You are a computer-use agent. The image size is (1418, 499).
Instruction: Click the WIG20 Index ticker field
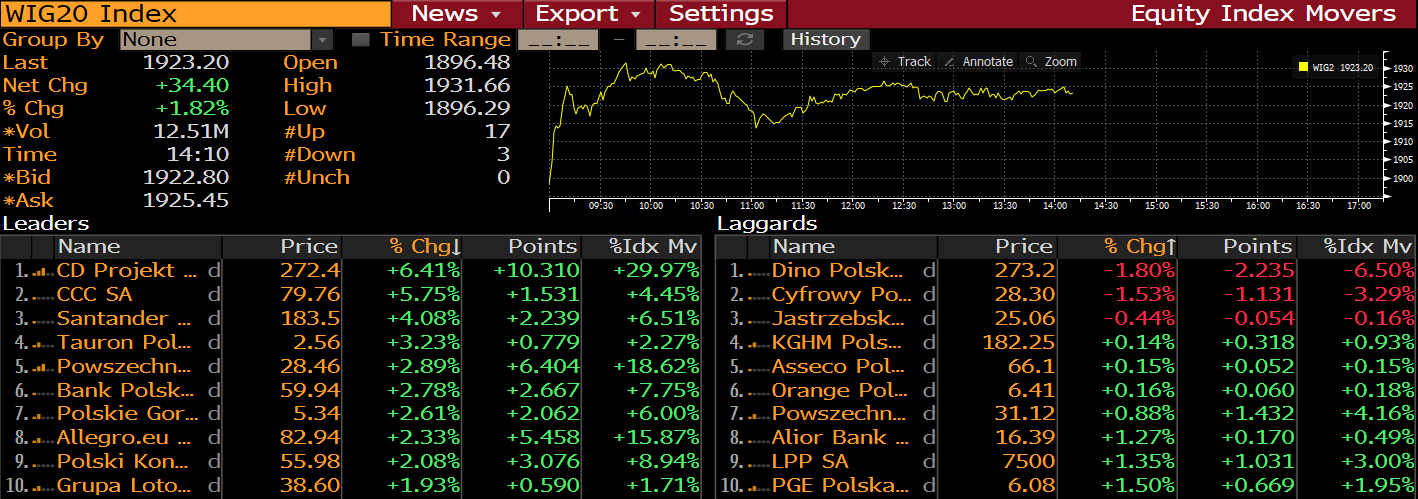click(196, 13)
